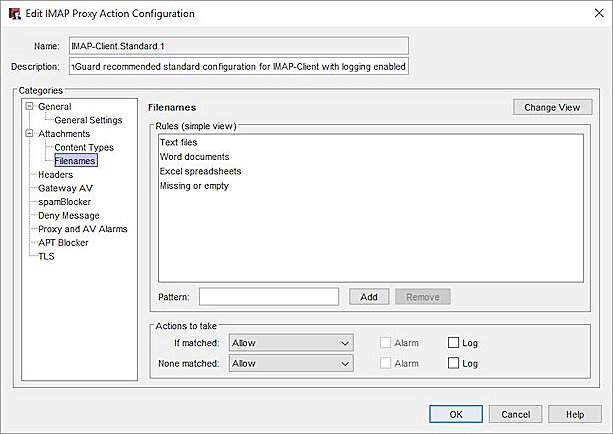Toggle the None matched Alarm checkbox
The width and height of the screenshot is (613, 434).
point(385,363)
